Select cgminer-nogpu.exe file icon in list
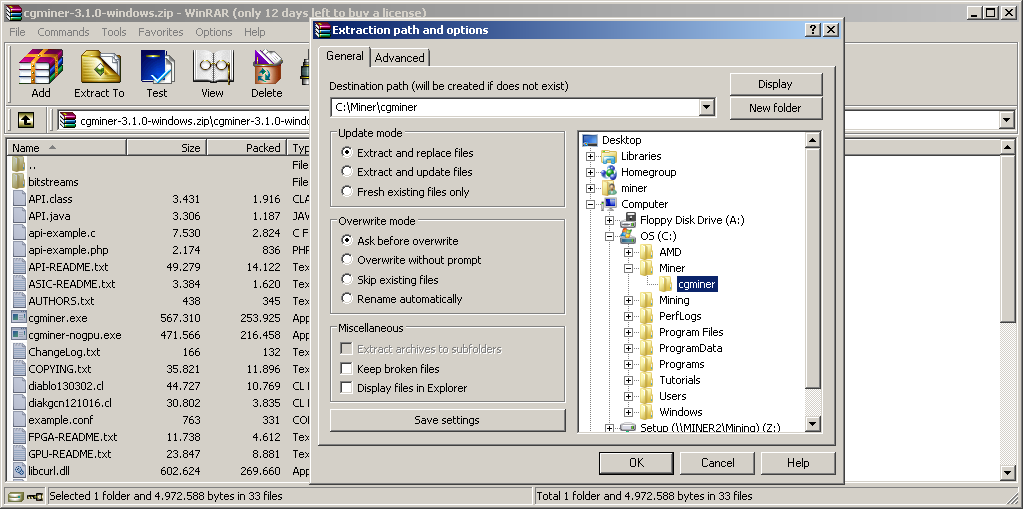This screenshot has width=1023, height=509. [x=19, y=335]
